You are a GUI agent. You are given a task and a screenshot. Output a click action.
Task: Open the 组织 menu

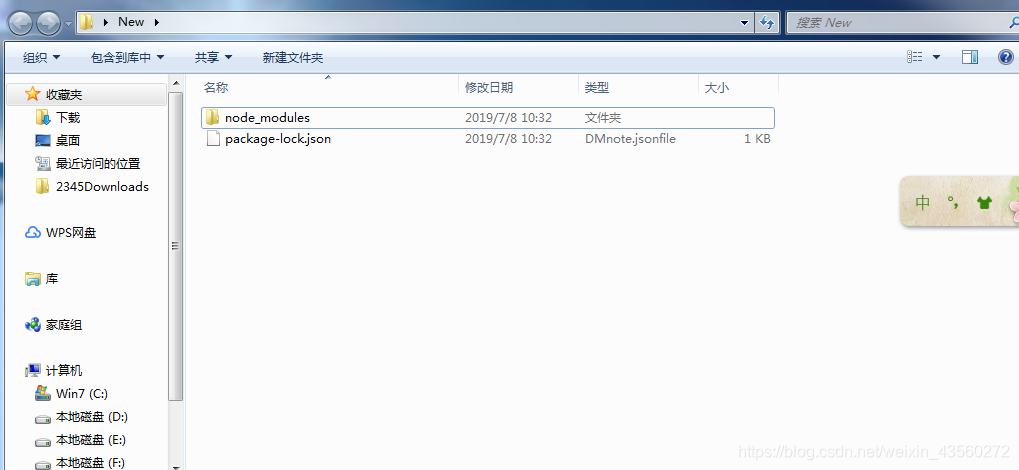[42, 57]
